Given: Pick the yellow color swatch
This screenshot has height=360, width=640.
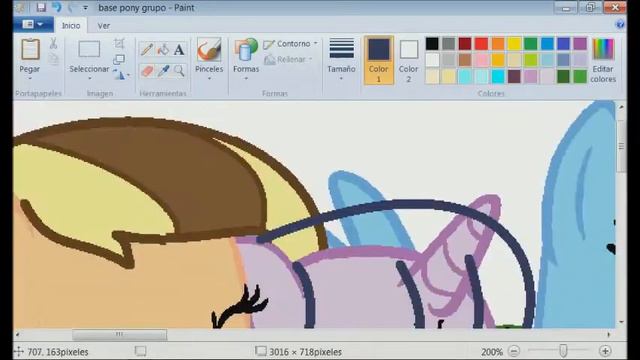Looking at the screenshot, I should coord(514,44).
